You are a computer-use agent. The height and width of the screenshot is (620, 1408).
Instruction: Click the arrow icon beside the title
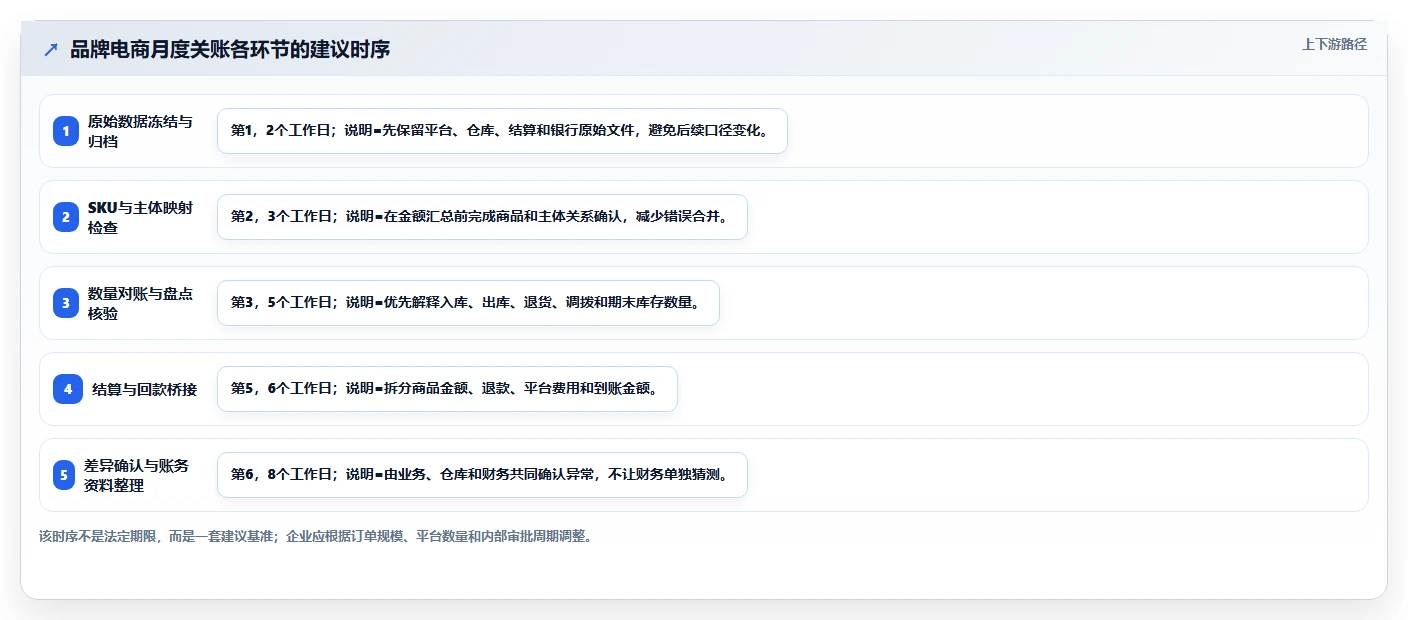51,50
